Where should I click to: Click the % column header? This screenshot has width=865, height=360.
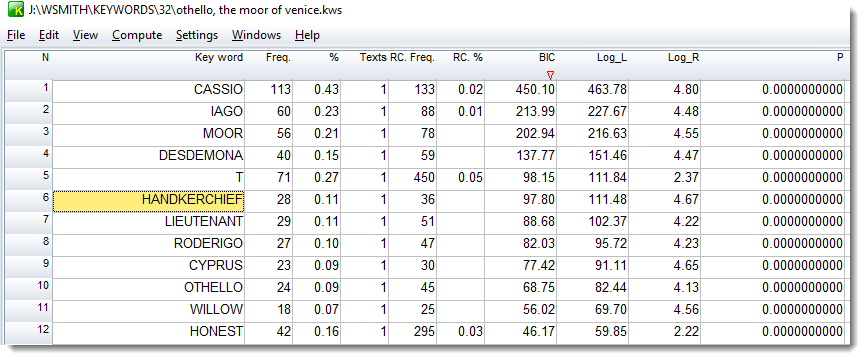tap(334, 57)
